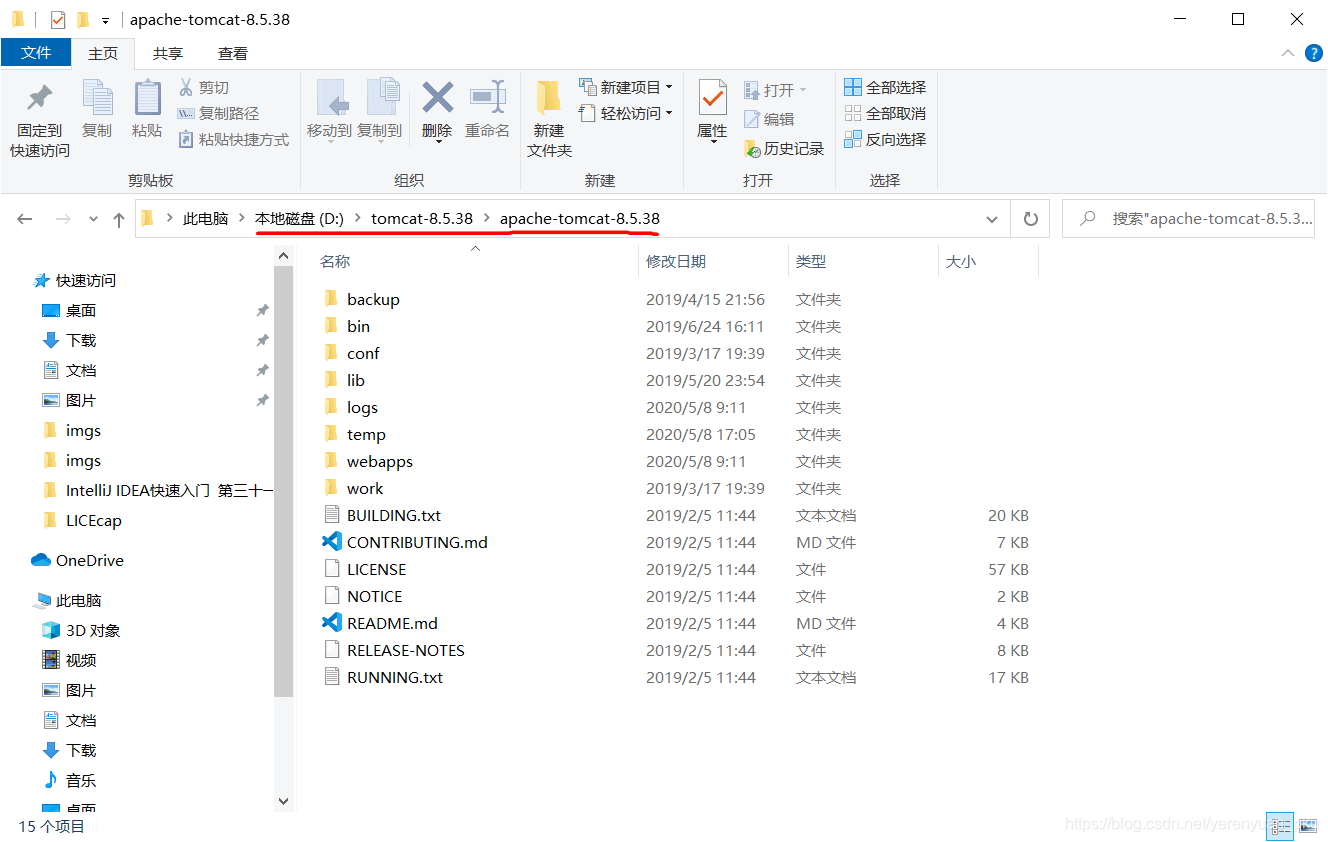Open 桌面 (Desktop) under Quick access
Image resolution: width=1328 pixels, height=842 pixels.
pos(80,310)
